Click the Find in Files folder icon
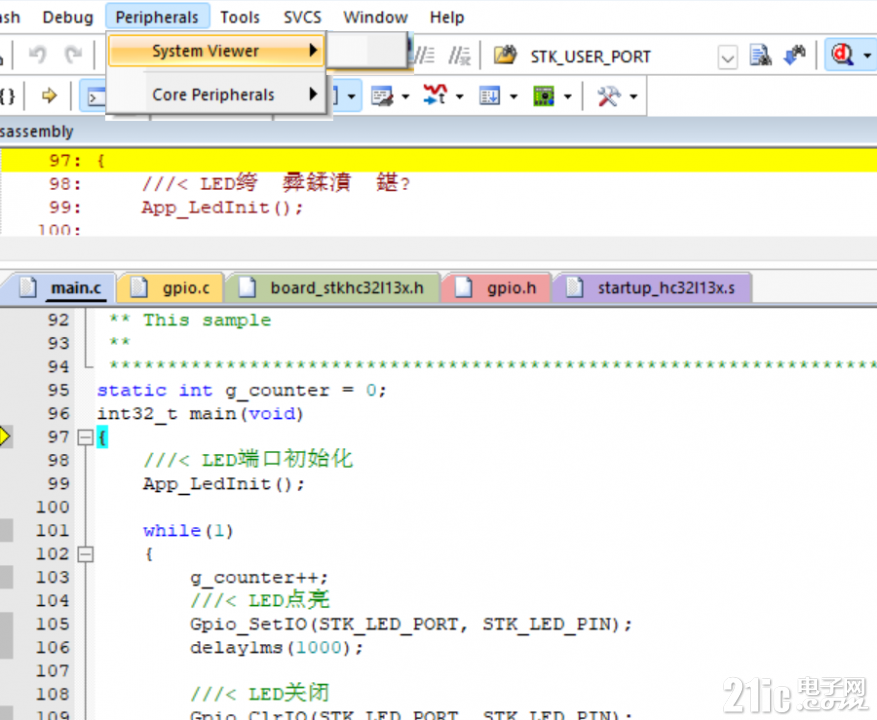Screen dimensions: 877x720 506,55
